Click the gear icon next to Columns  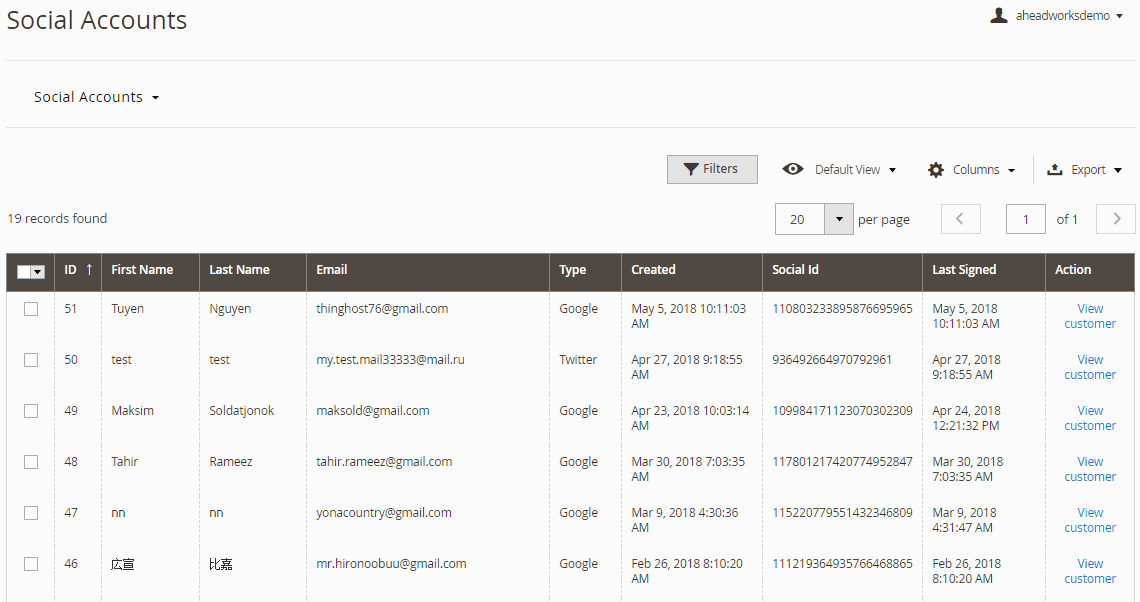[x=936, y=170]
